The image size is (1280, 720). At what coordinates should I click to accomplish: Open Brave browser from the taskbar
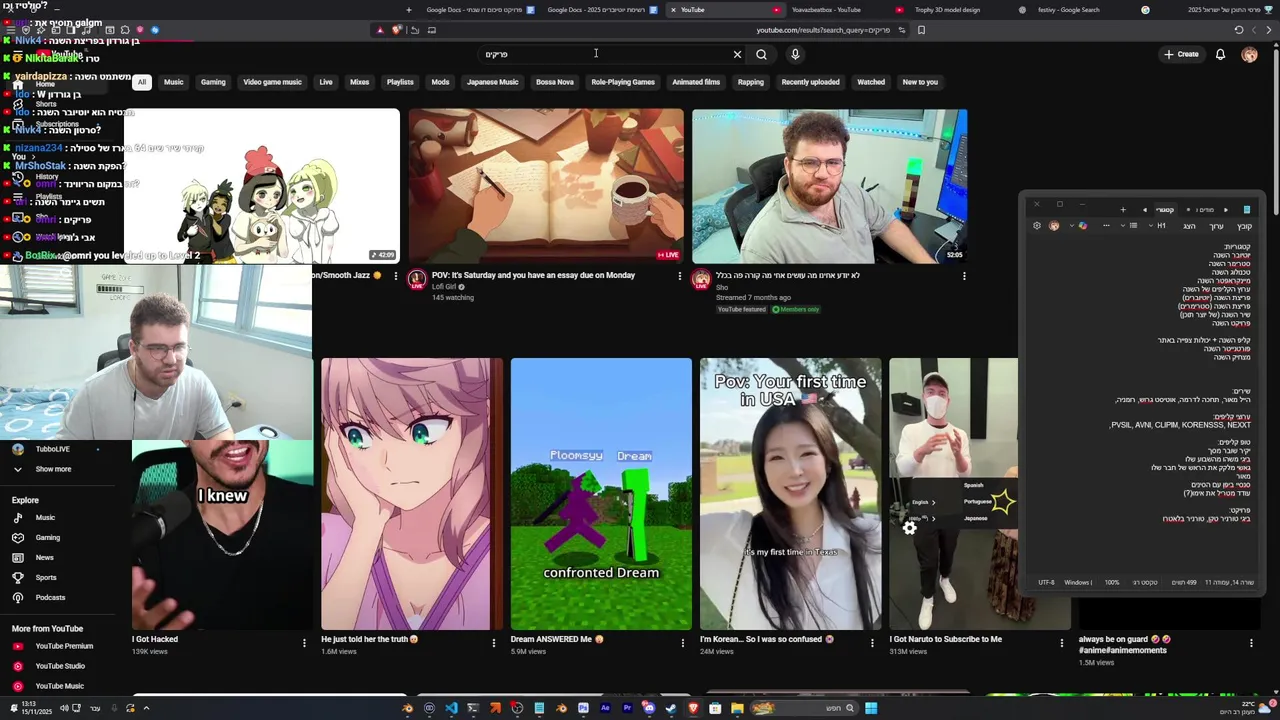[x=693, y=708]
